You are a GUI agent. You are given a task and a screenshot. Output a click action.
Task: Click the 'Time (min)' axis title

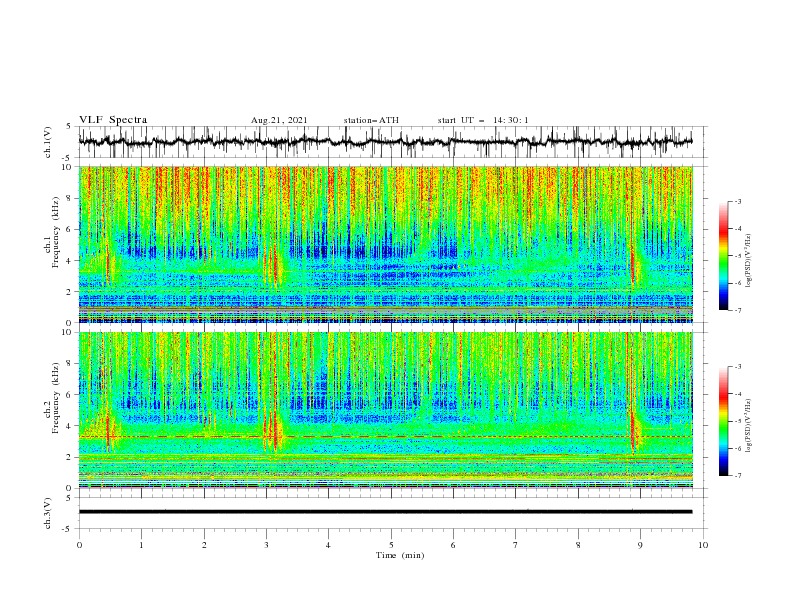click(x=400, y=555)
